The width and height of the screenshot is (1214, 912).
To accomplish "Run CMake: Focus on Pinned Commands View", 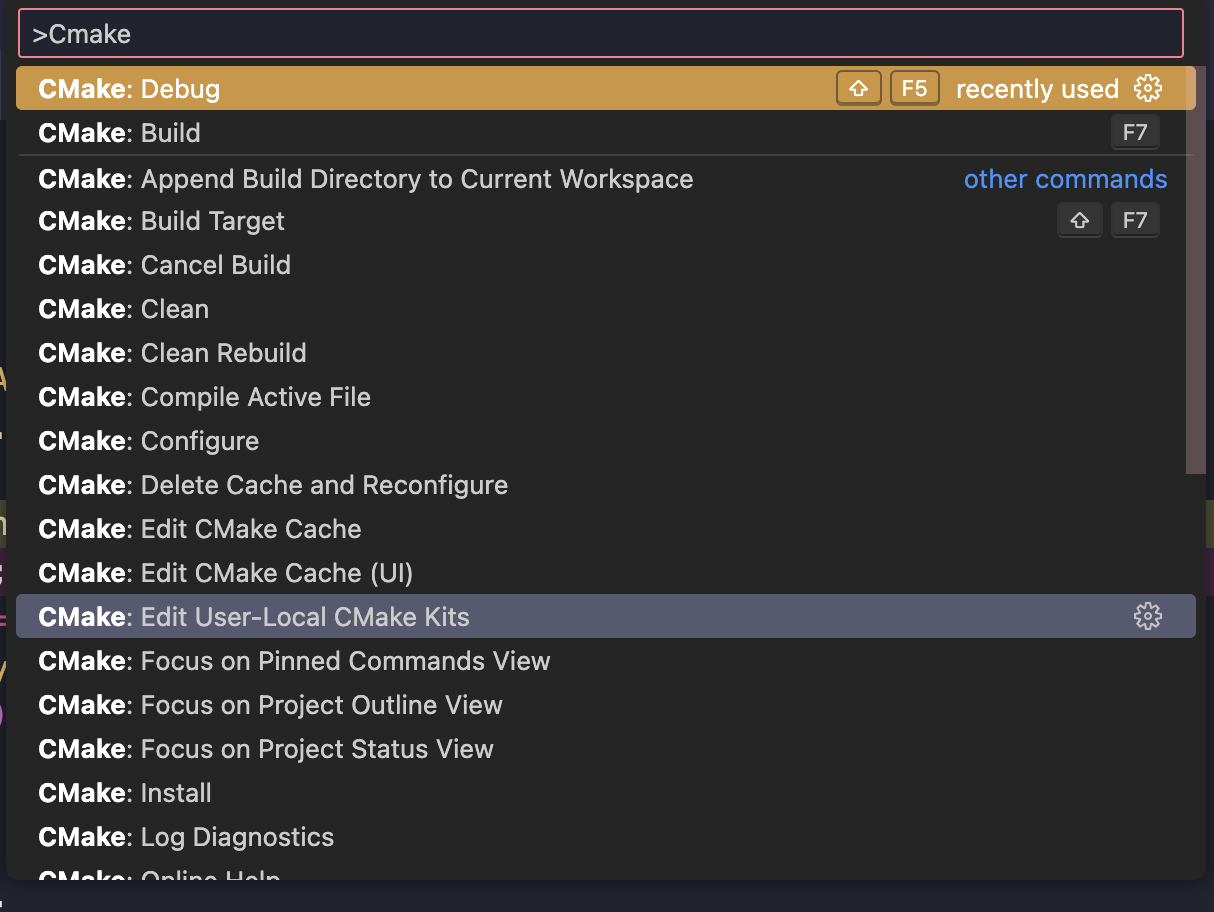I will coord(400,661).
